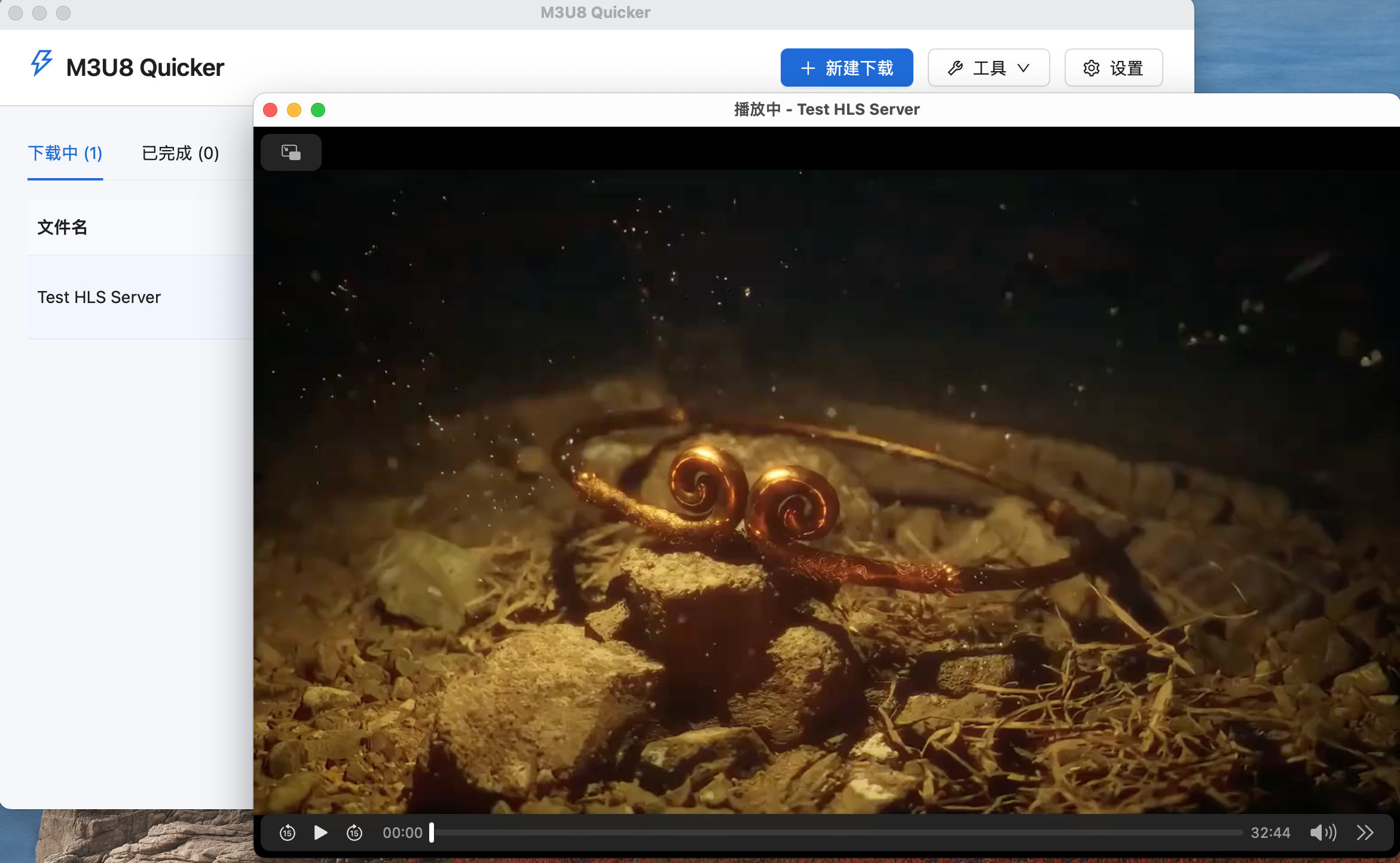Select the Test HLS Server download row
Screen dimensions: 1400x863
[99, 297]
